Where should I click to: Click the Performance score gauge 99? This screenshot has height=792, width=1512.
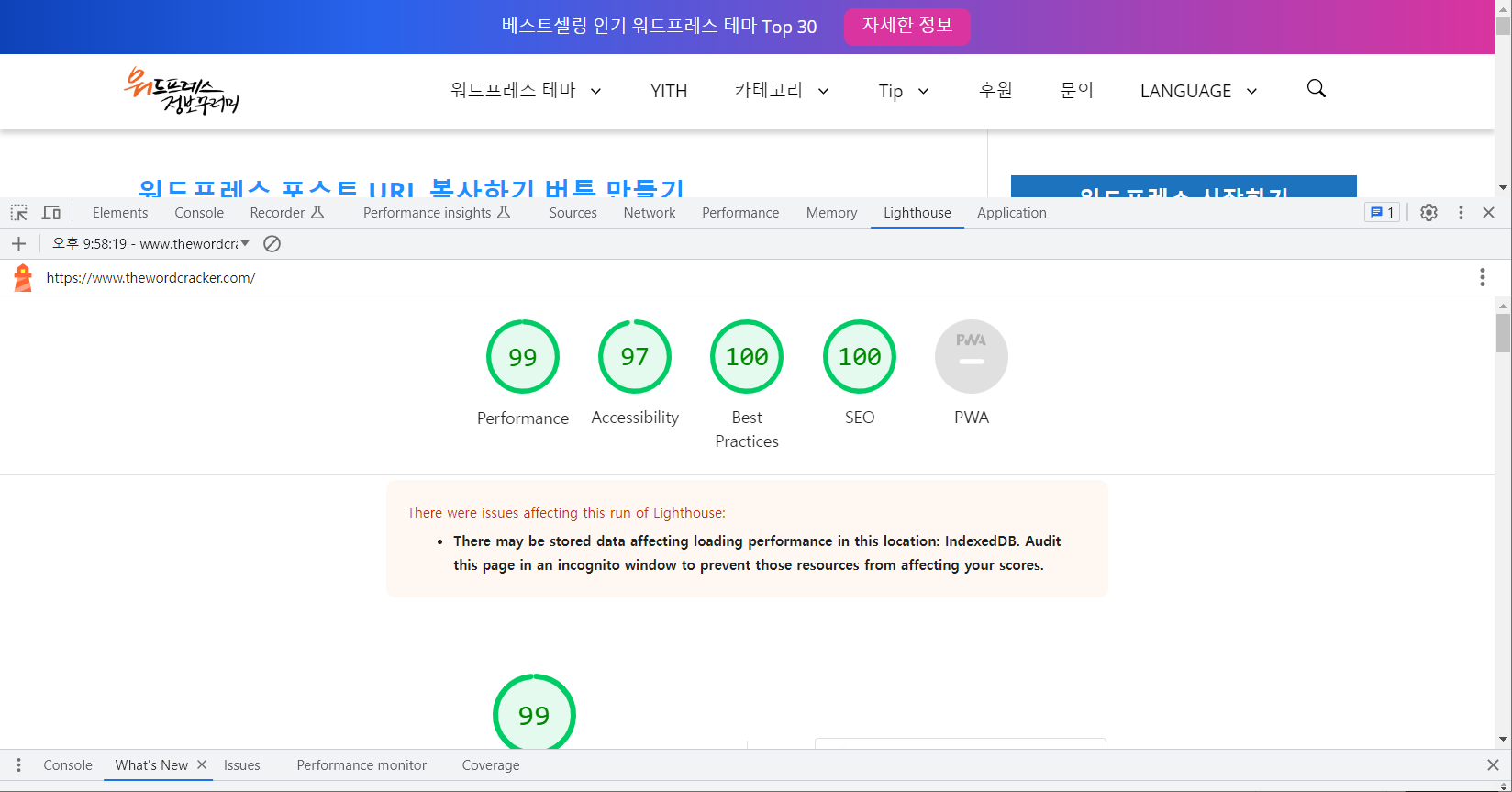(x=523, y=356)
